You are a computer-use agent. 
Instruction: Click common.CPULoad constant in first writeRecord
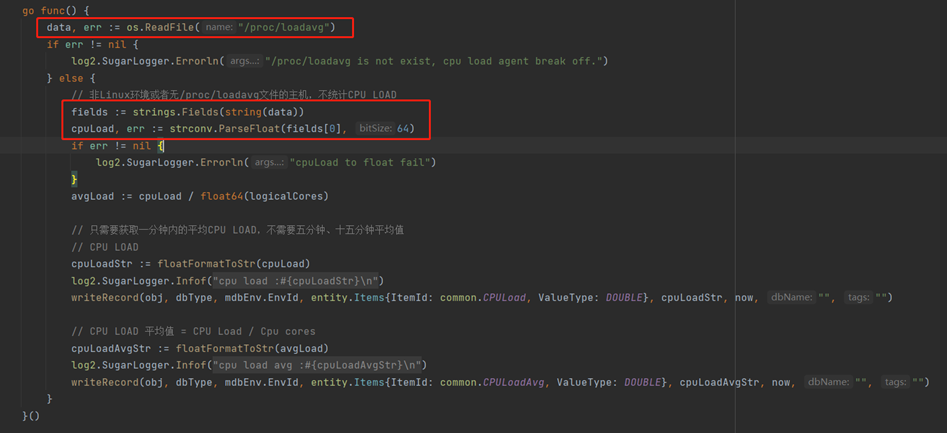click(x=484, y=298)
